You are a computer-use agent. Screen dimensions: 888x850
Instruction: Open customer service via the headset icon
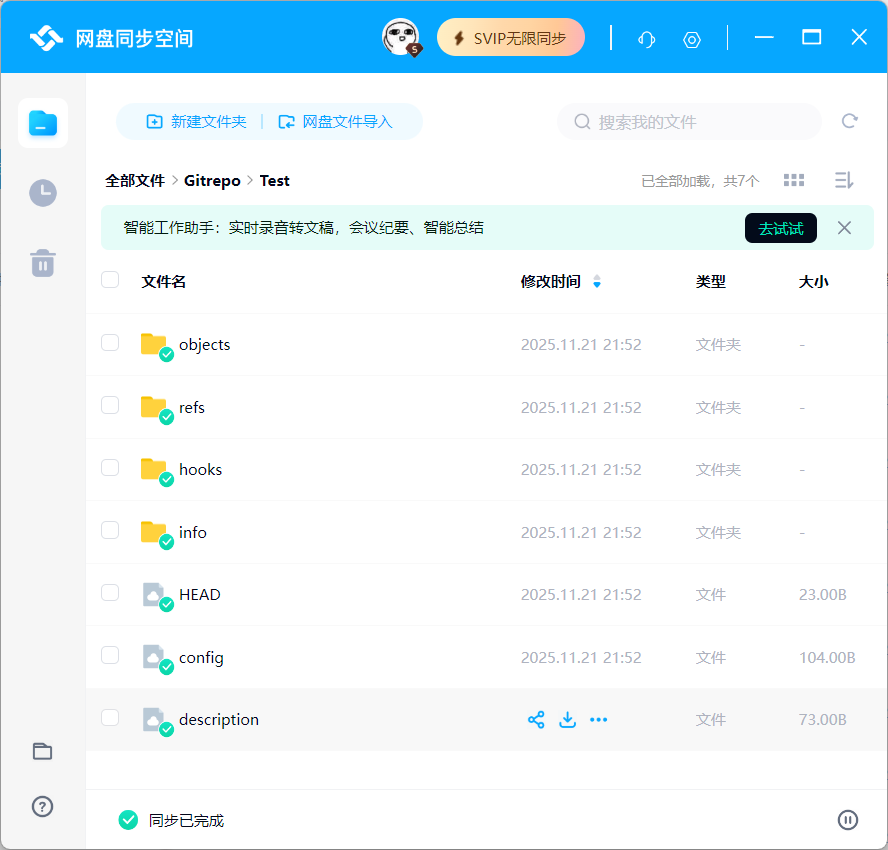pos(646,39)
